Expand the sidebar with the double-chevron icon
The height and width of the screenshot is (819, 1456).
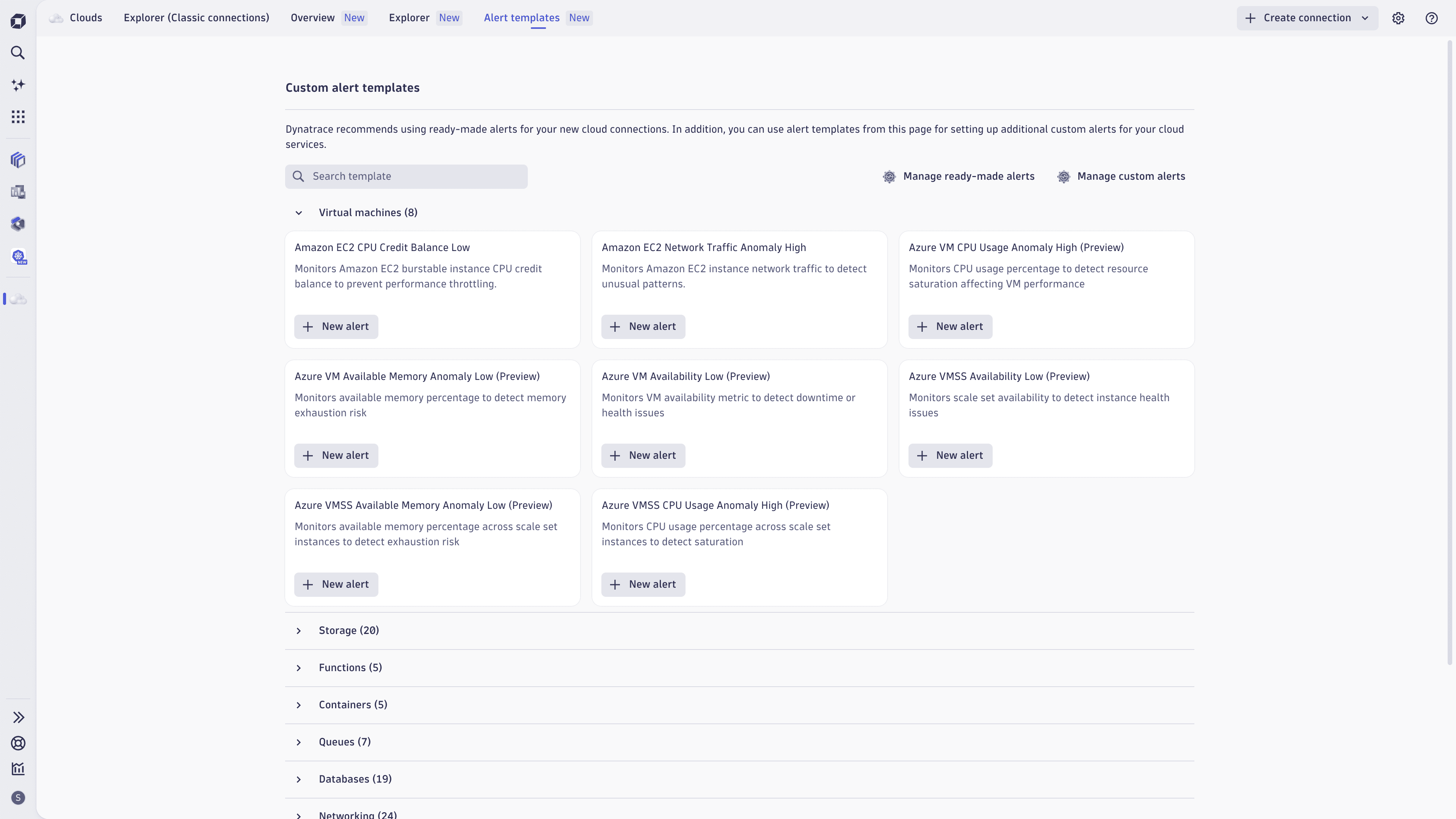pyautogui.click(x=19, y=717)
